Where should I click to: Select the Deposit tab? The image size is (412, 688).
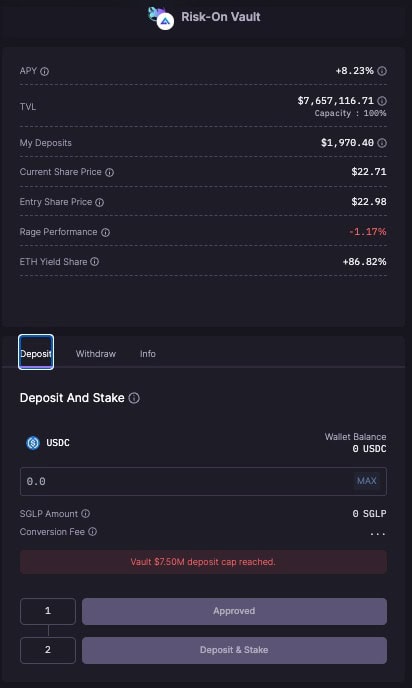[36, 352]
